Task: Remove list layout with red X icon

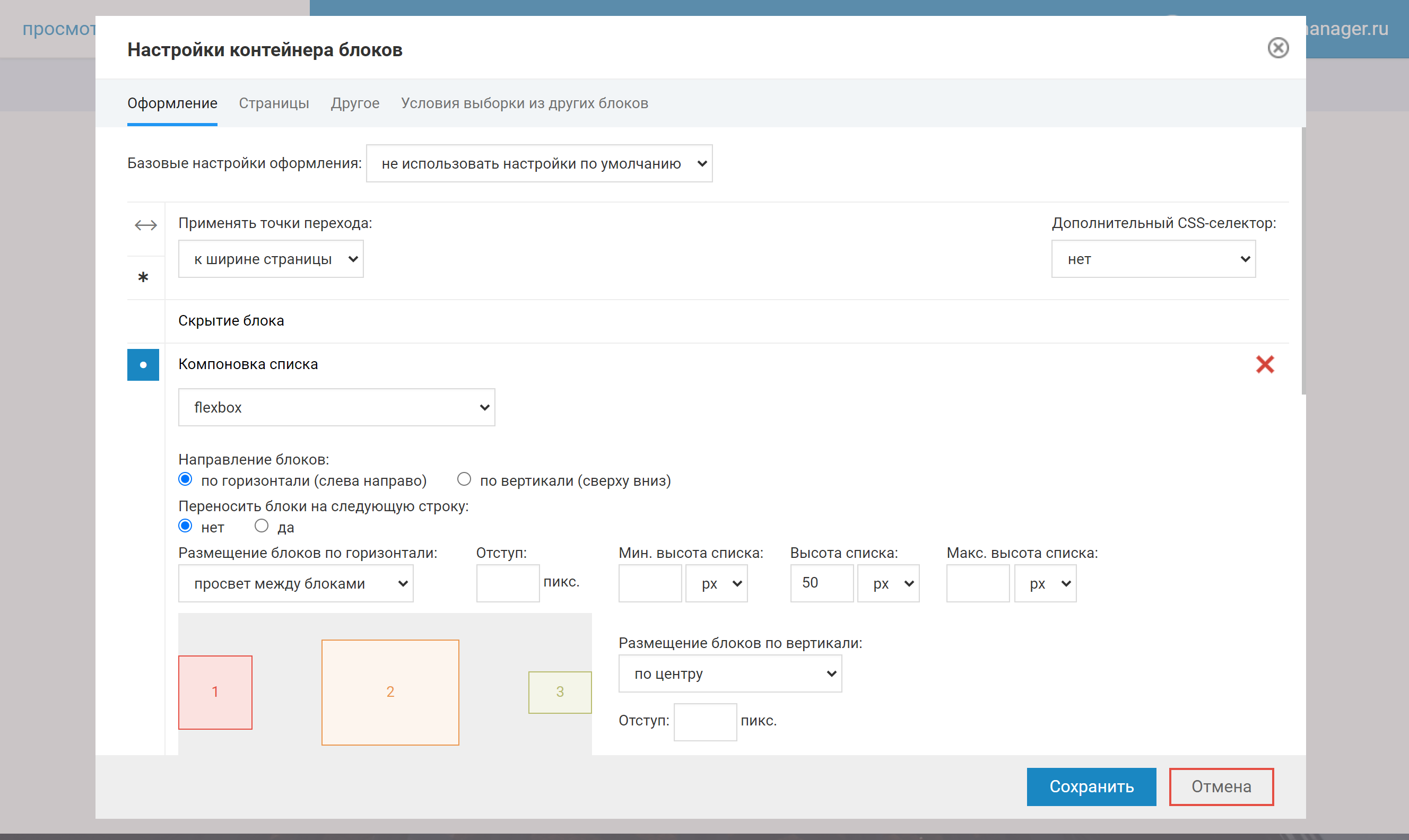Action: click(x=1265, y=364)
